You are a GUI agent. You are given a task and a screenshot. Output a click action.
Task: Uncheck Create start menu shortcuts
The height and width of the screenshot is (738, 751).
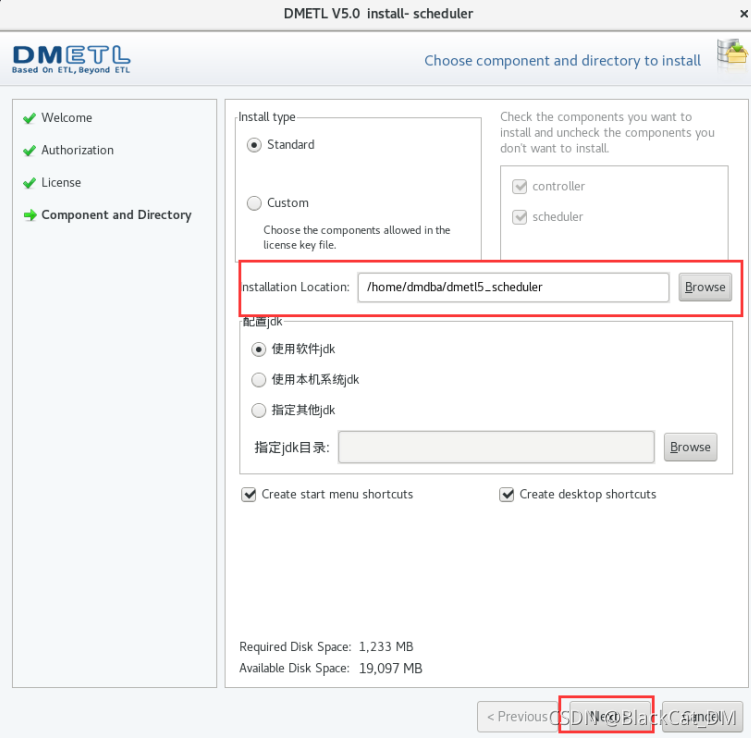tap(249, 494)
